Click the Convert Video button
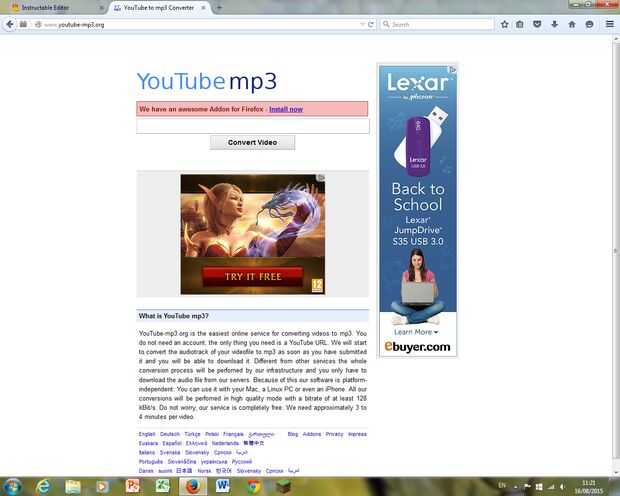Viewport: 620px width, 496px height. click(252, 142)
